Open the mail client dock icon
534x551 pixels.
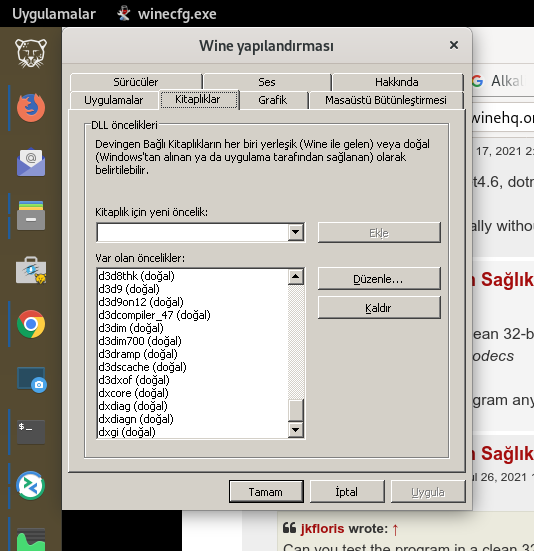[31, 162]
